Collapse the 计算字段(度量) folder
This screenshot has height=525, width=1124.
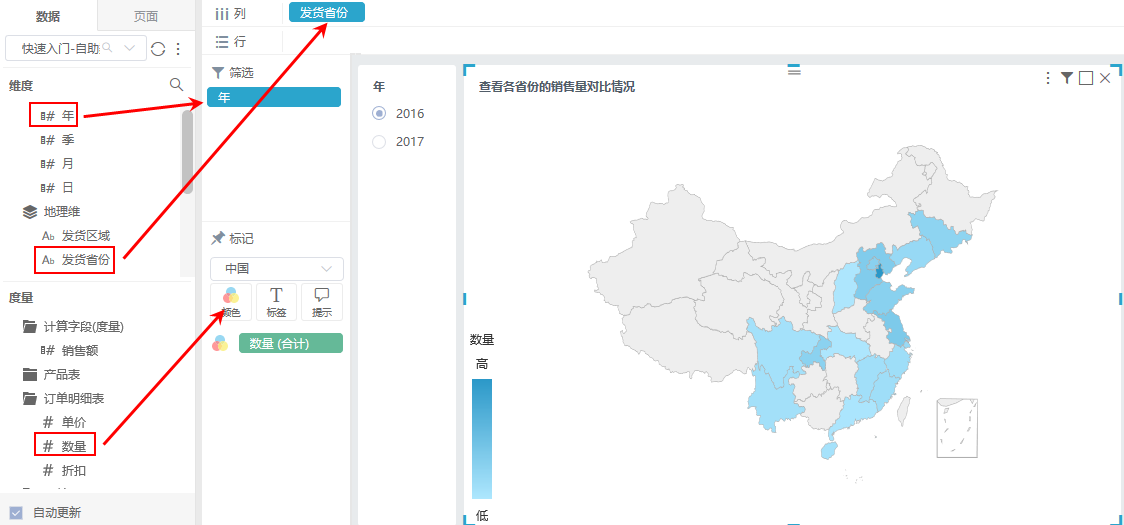point(29,327)
